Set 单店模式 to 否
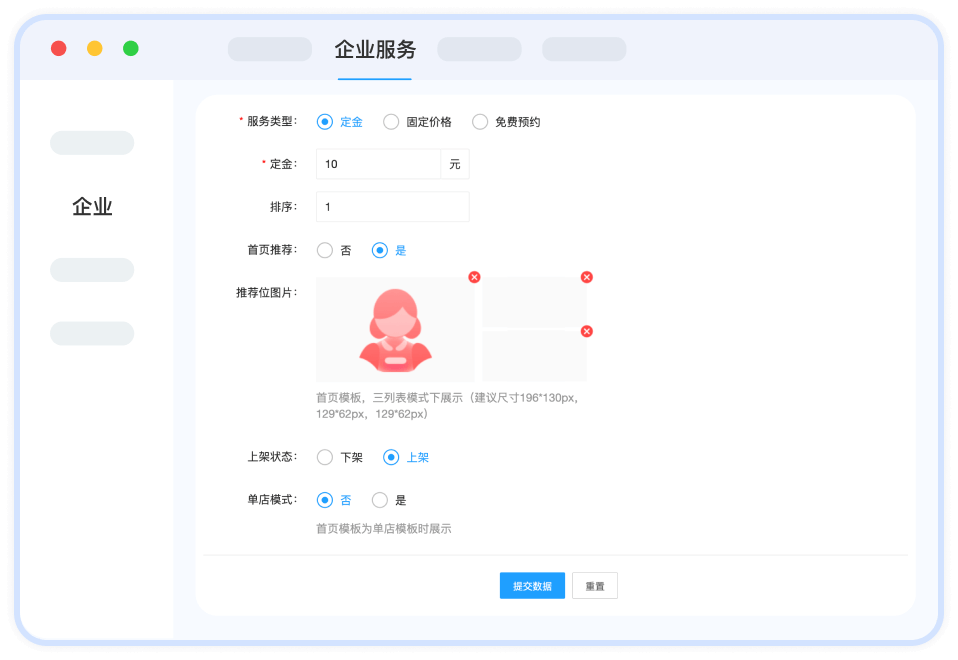 click(324, 500)
